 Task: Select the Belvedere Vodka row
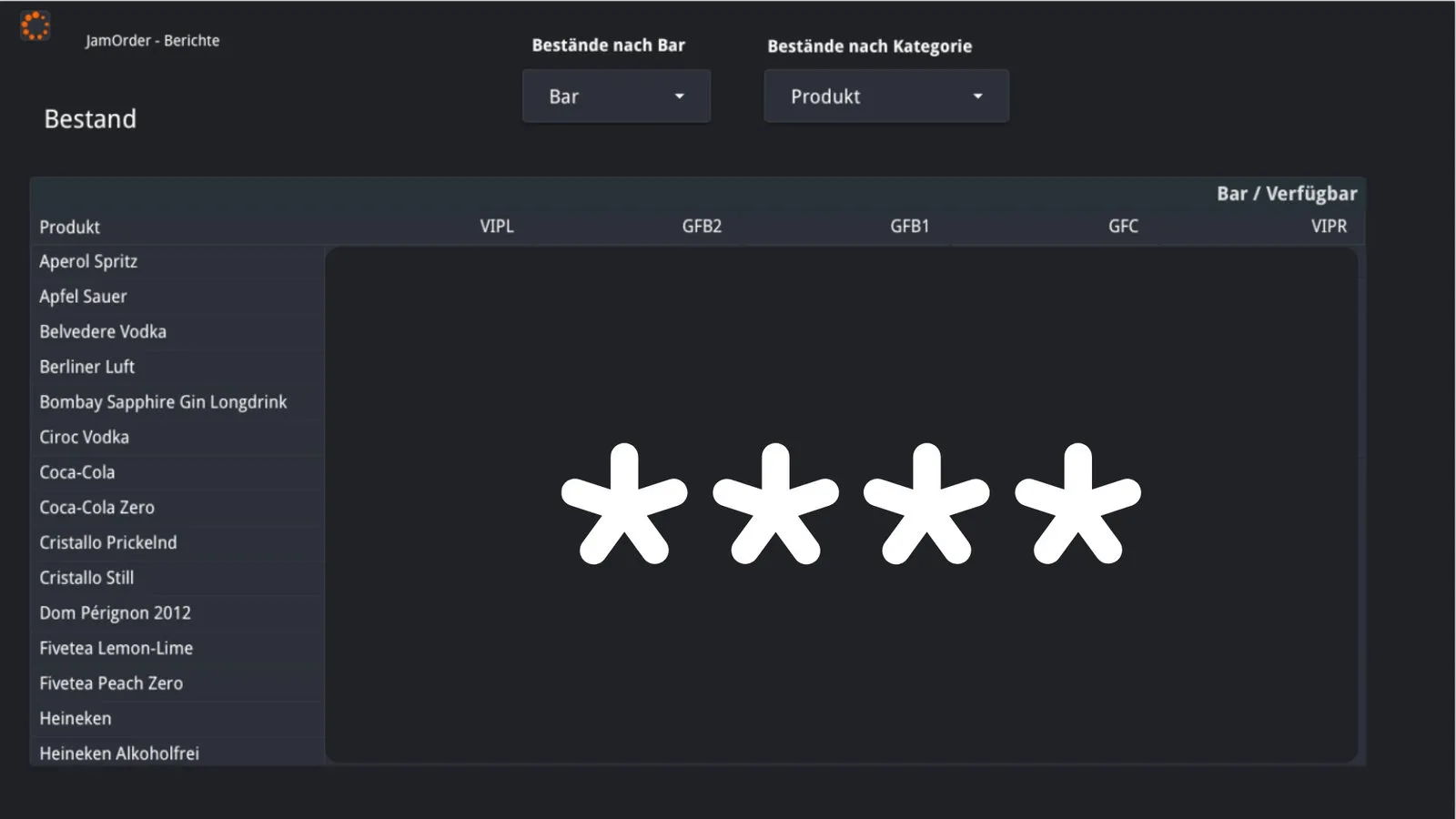(x=177, y=332)
